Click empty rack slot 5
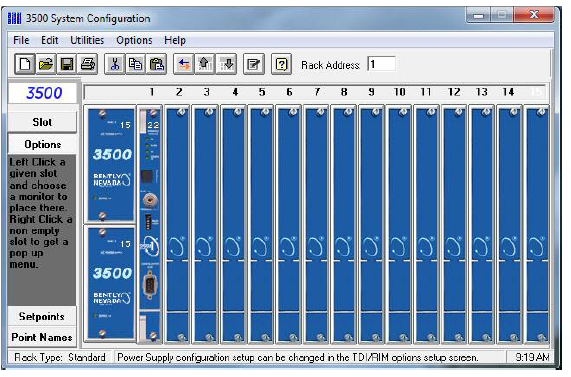571x377 pixels. (x=261, y=224)
